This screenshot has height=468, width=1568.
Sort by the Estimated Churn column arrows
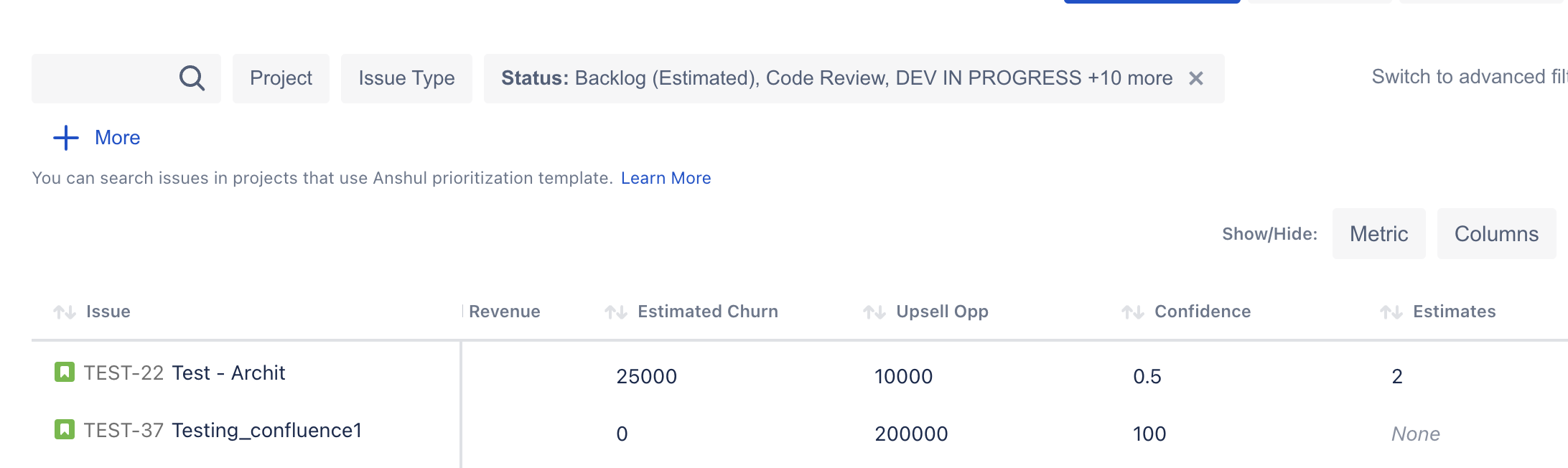click(616, 312)
